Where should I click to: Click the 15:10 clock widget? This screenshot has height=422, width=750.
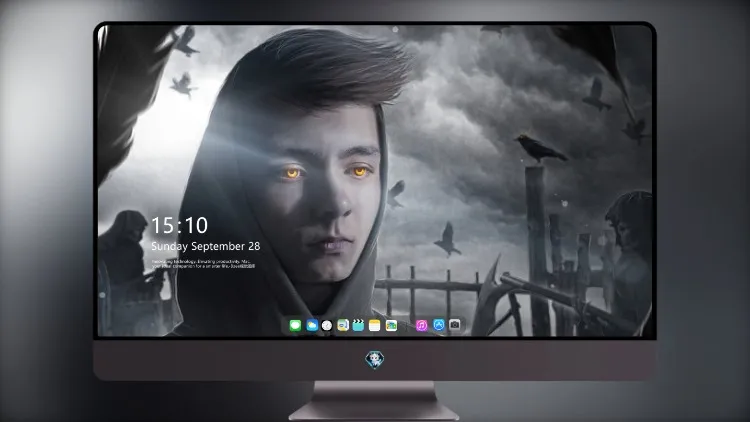click(x=179, y=225)
